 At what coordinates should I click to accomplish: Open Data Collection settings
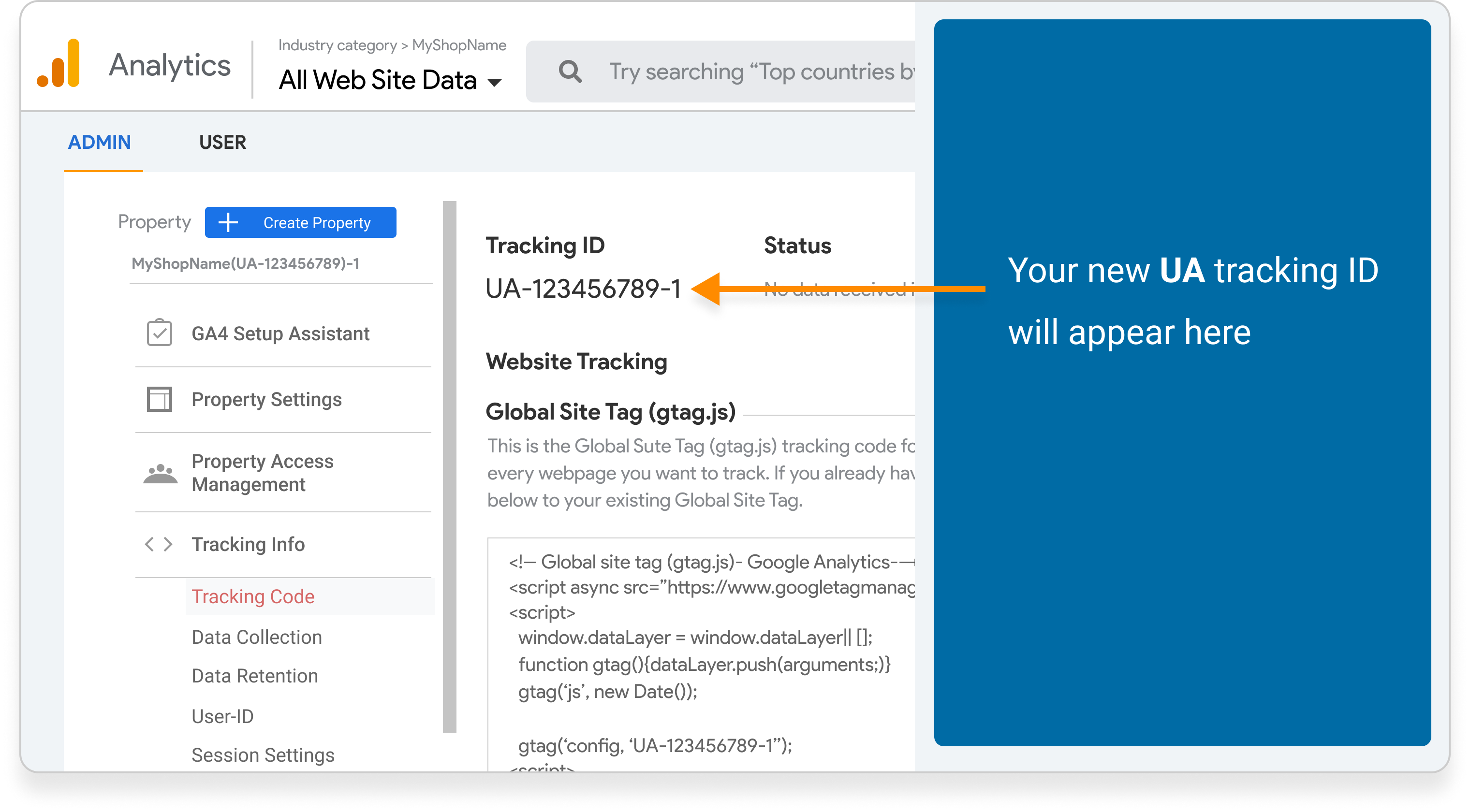[257, 638]
